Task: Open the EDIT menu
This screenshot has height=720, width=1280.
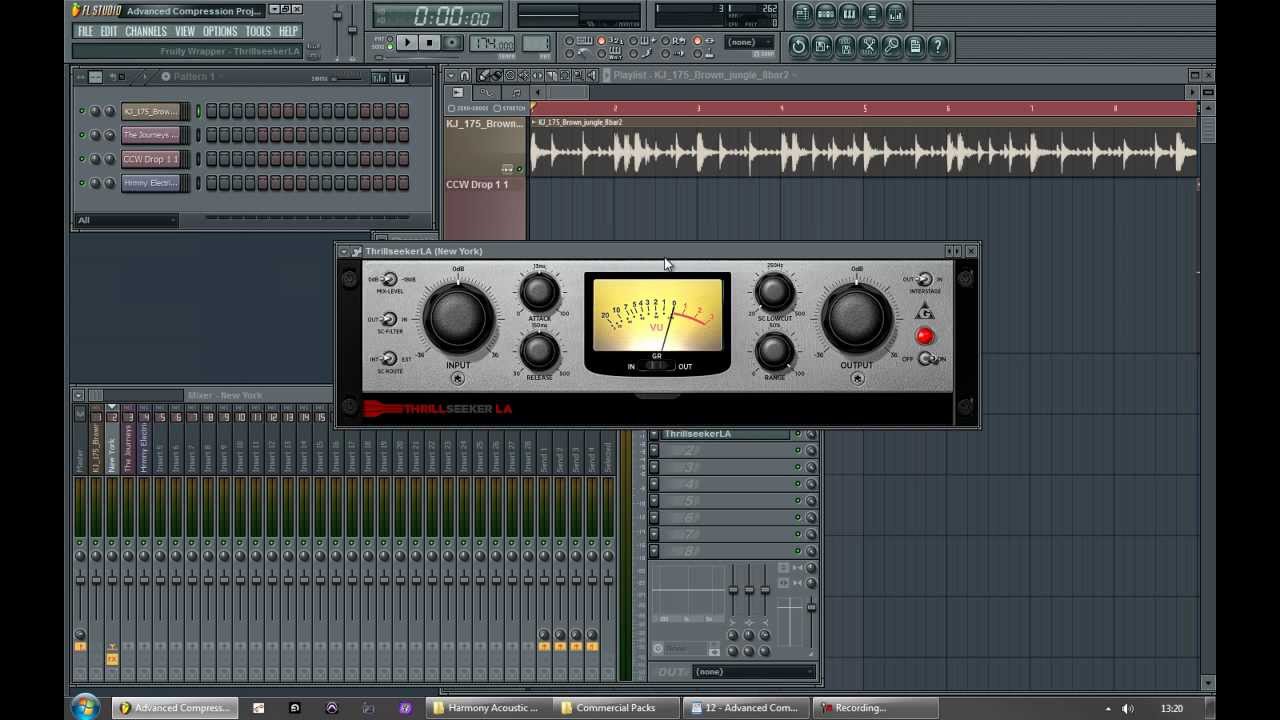Action: tap(109, 31)
